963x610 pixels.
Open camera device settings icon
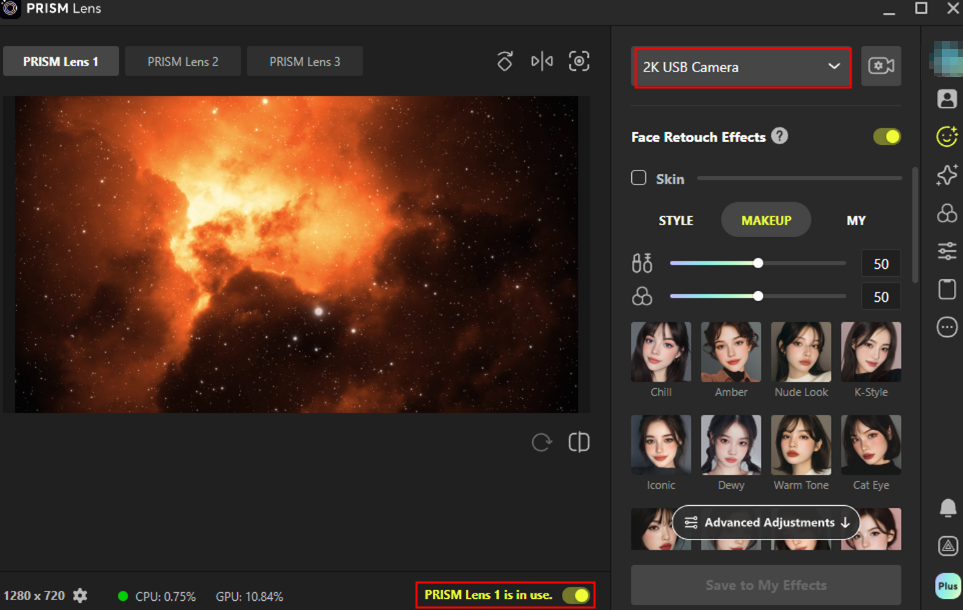[x=881, y=67]
